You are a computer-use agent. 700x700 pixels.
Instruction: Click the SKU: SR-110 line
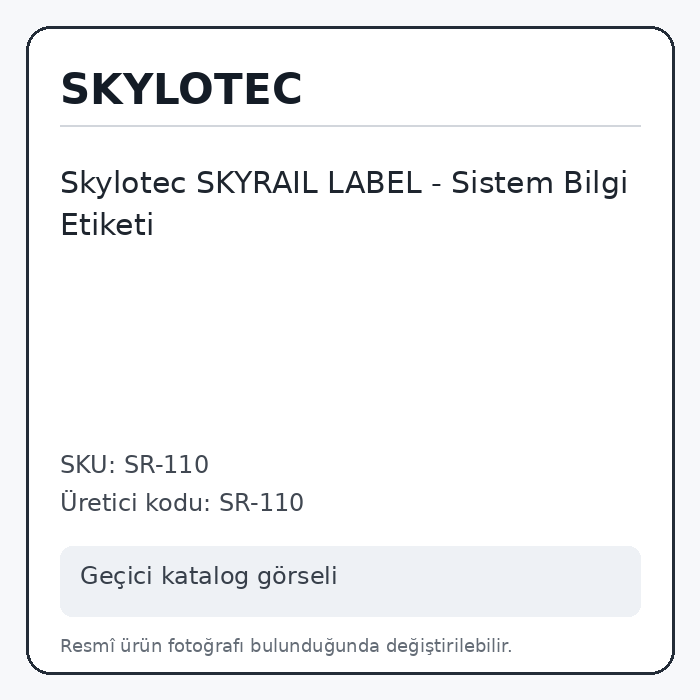coord(134,464)
